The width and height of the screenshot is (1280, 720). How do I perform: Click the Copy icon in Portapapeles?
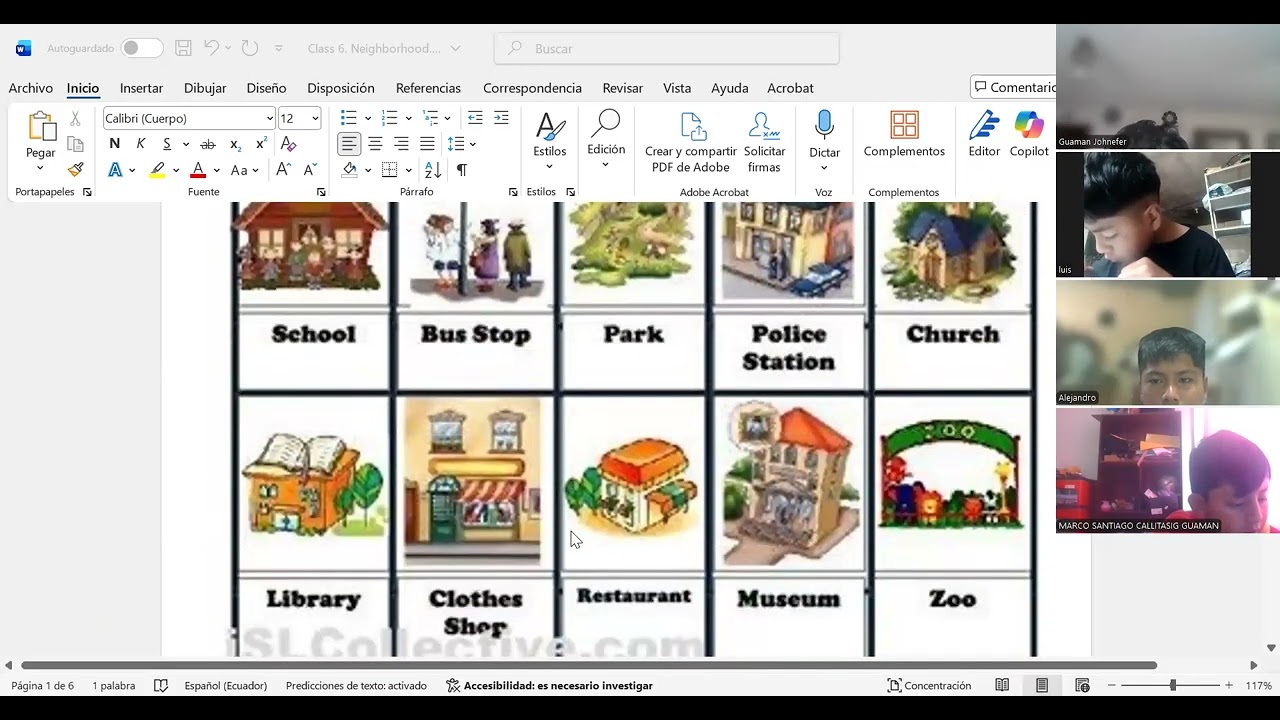pyautogui.click(x=75, y=144)
